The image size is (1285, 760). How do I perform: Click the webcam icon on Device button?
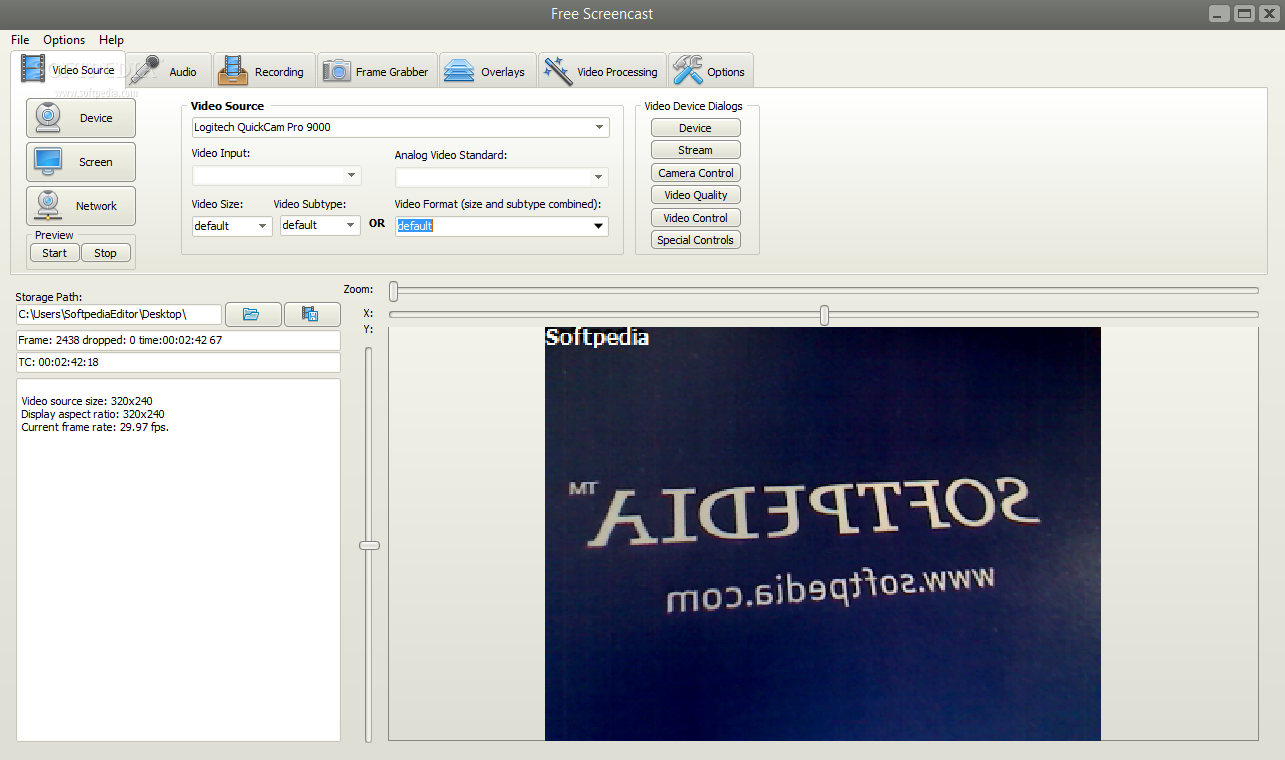coord(49,118)
